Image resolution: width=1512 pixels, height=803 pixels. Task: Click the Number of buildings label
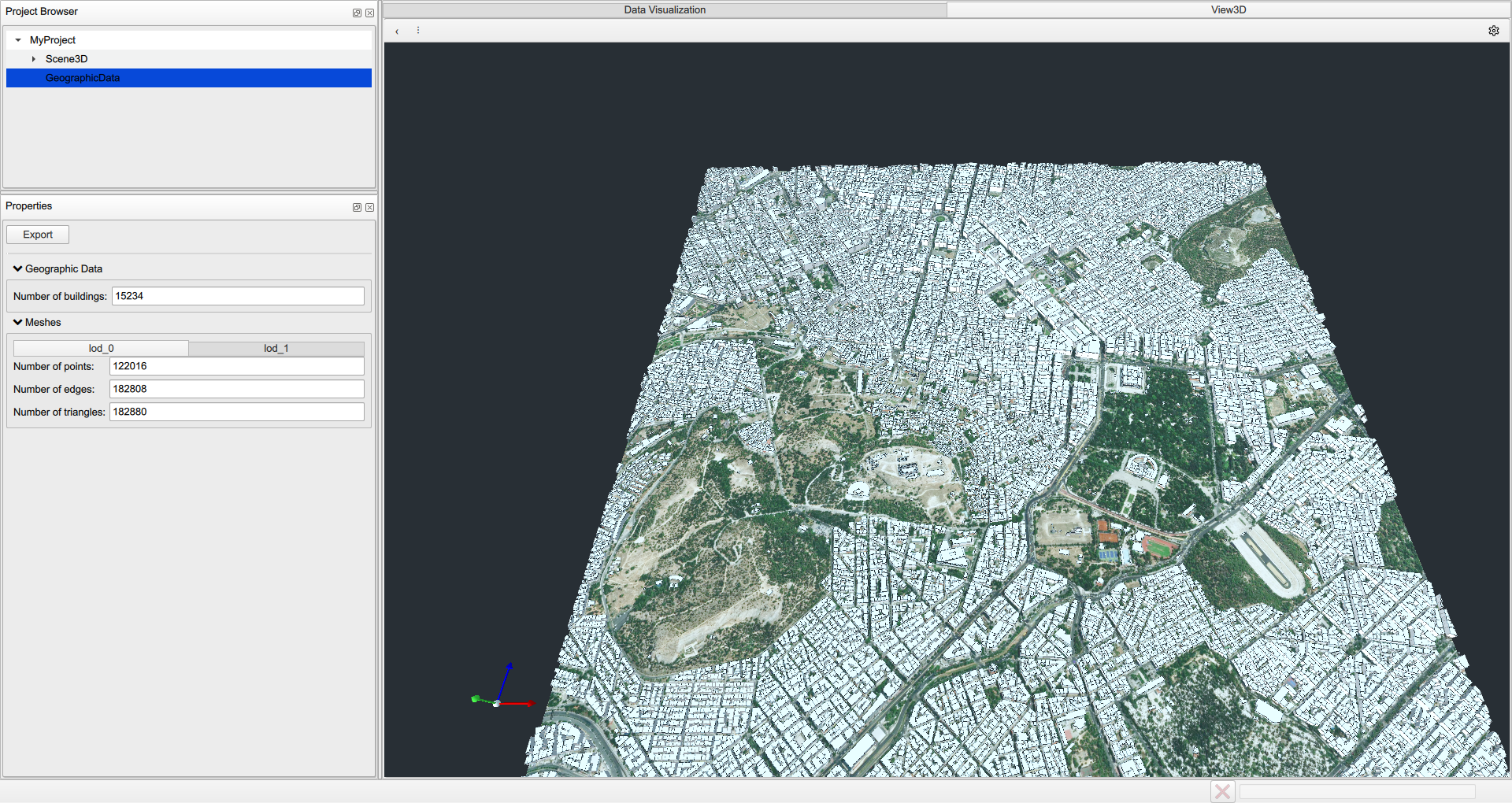(x=60, y=296)
